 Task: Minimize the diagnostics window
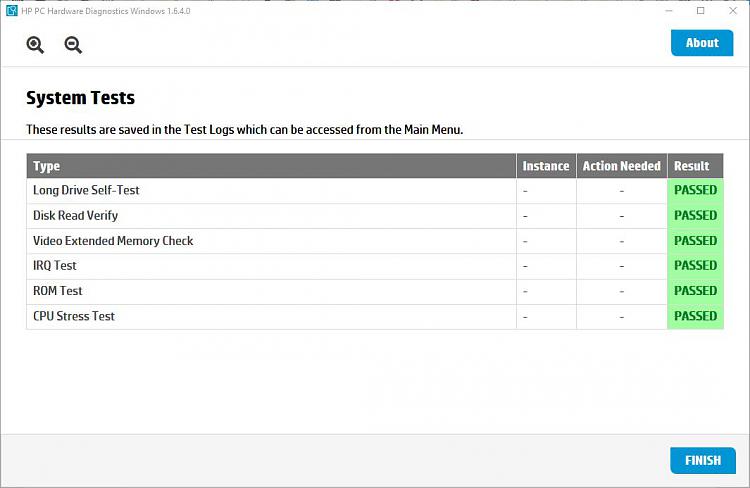pyautogui.click(x=669, y=11)
